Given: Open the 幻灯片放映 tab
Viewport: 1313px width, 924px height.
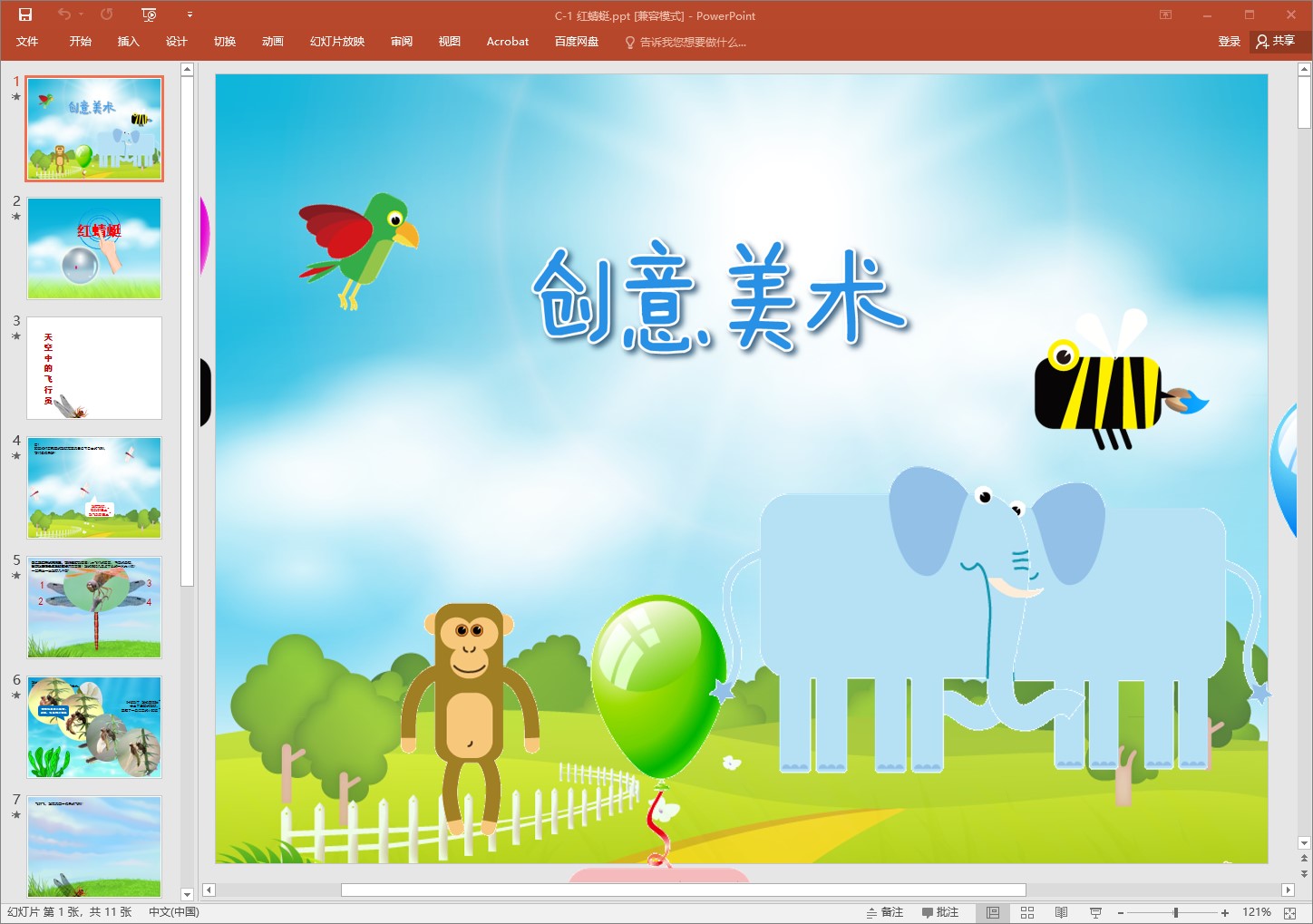Looking at the screenshot, I should coord(337,42).
